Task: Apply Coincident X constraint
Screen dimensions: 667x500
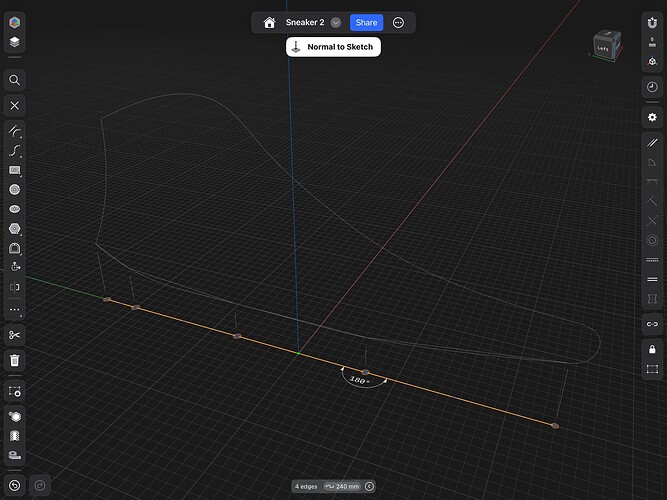Action: click(652, 221)
